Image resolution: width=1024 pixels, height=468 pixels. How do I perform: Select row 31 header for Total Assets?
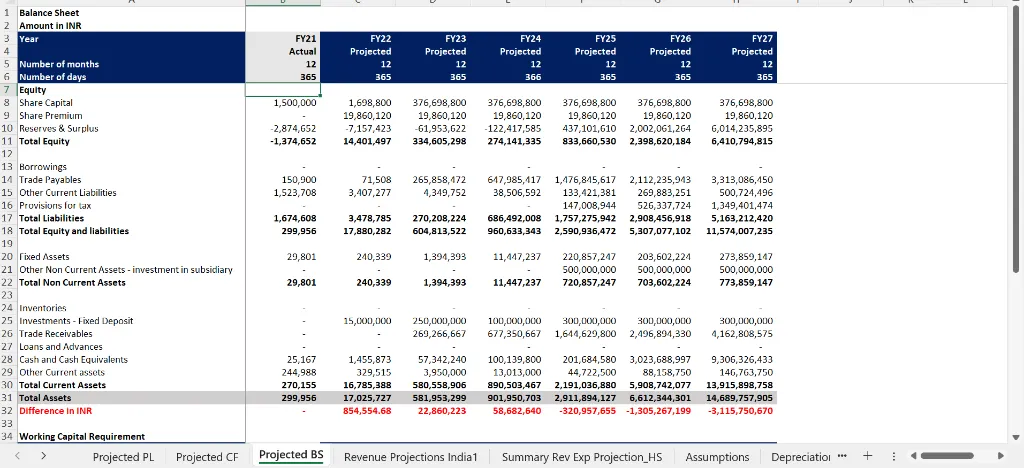point(7,397)
